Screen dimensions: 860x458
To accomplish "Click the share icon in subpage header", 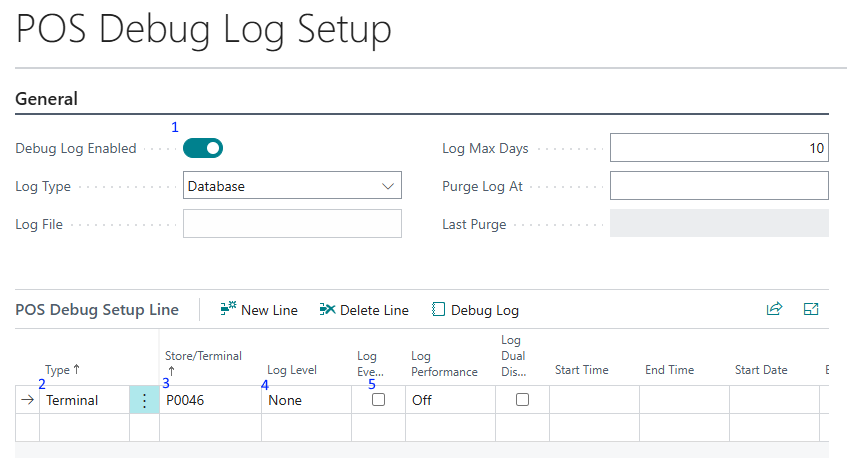I will coord(774,310).
